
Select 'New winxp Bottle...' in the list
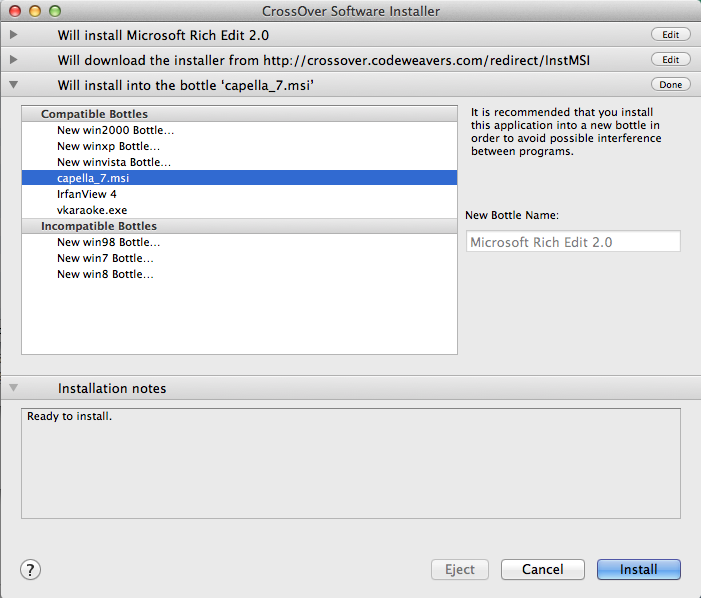point(239,146)
